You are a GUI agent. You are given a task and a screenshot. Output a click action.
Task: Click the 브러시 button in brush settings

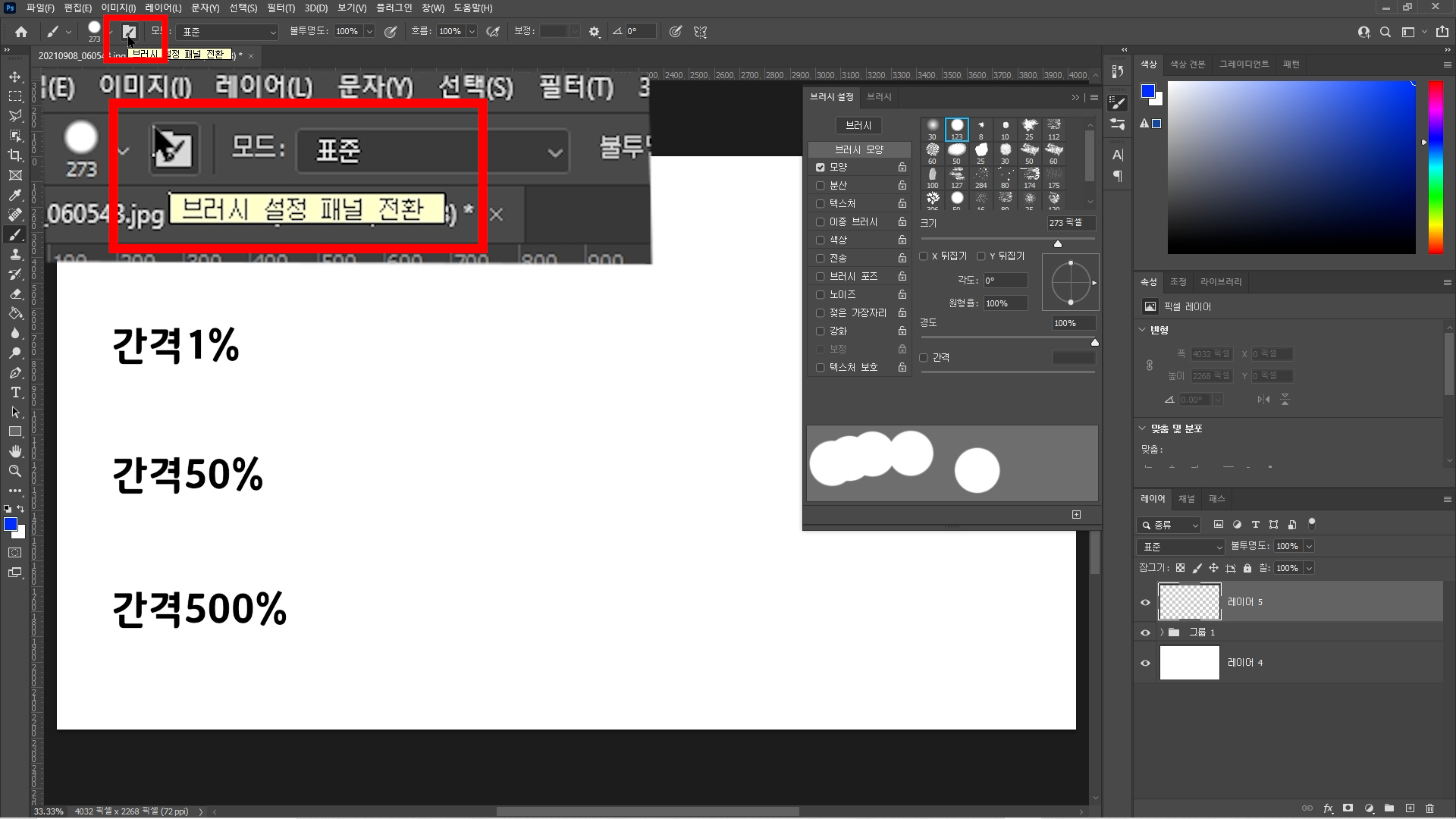pos(858,125)
